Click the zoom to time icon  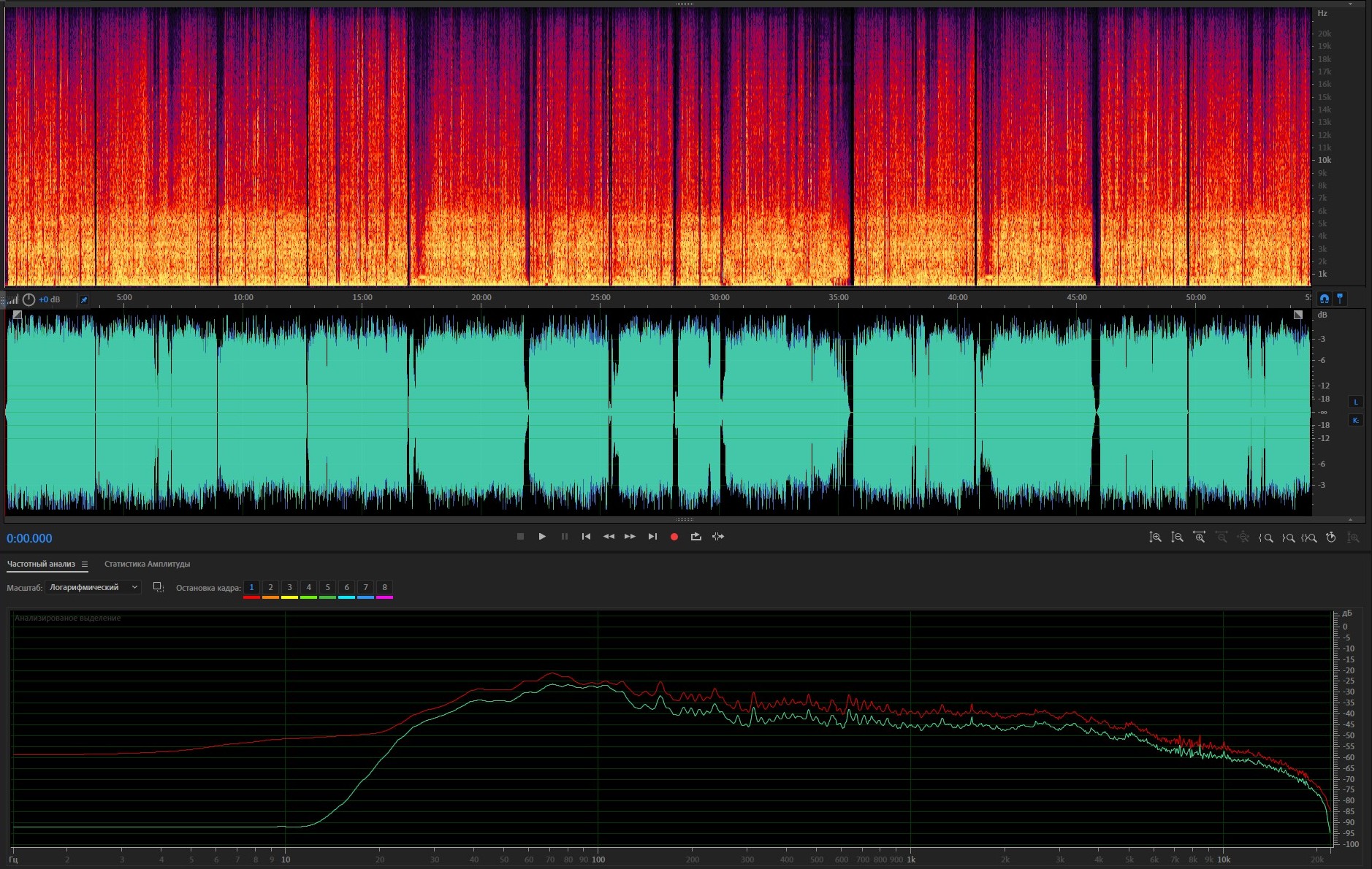click(x=1331, y=537)
